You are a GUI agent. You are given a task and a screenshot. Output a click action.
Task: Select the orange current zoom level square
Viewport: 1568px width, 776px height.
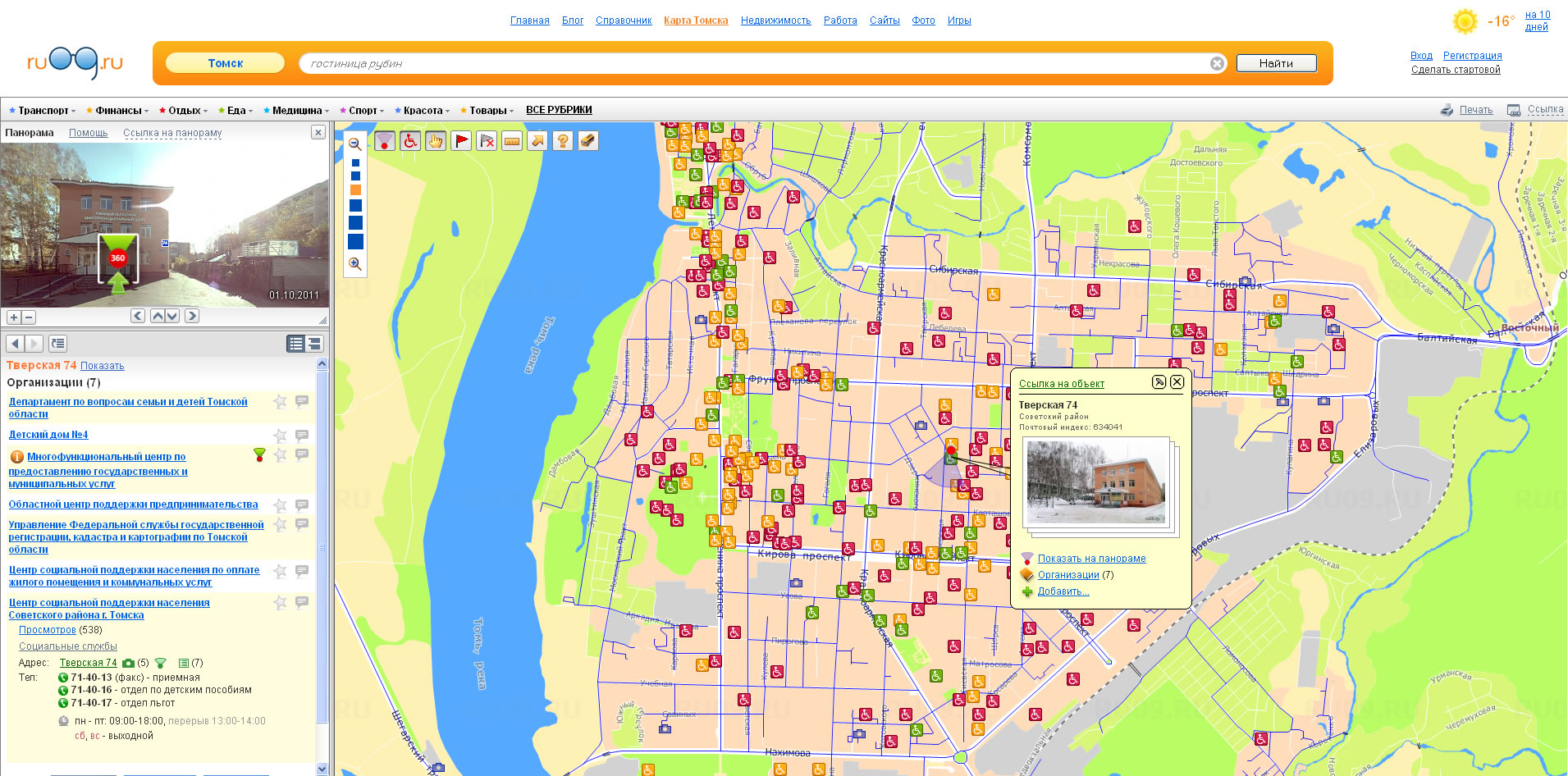tap(355, 190)
